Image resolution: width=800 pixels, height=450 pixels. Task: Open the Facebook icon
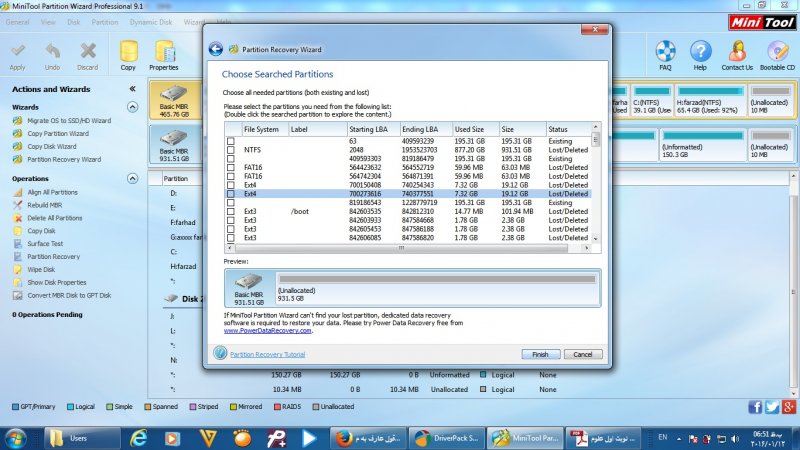[x=755, y=407]
